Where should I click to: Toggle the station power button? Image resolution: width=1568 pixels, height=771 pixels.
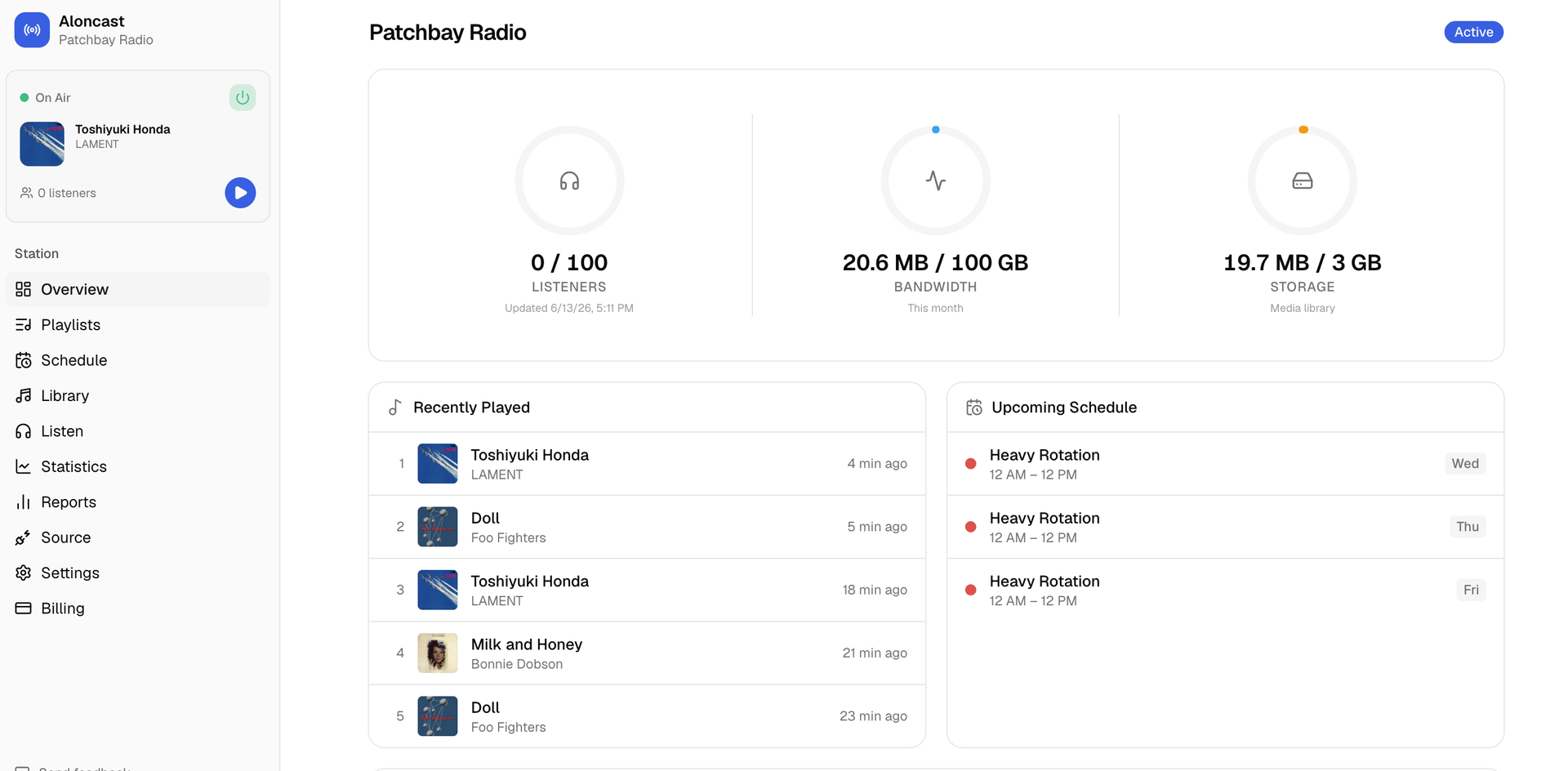243,98
